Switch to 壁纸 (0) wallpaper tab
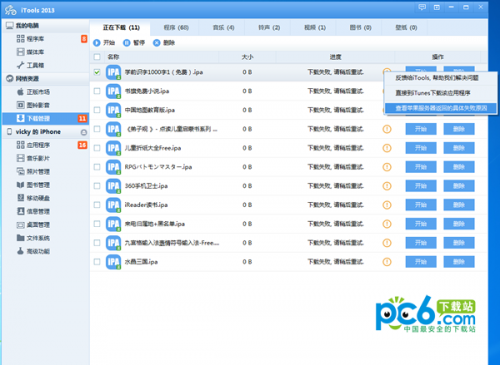500x365 pixels. 406,28
